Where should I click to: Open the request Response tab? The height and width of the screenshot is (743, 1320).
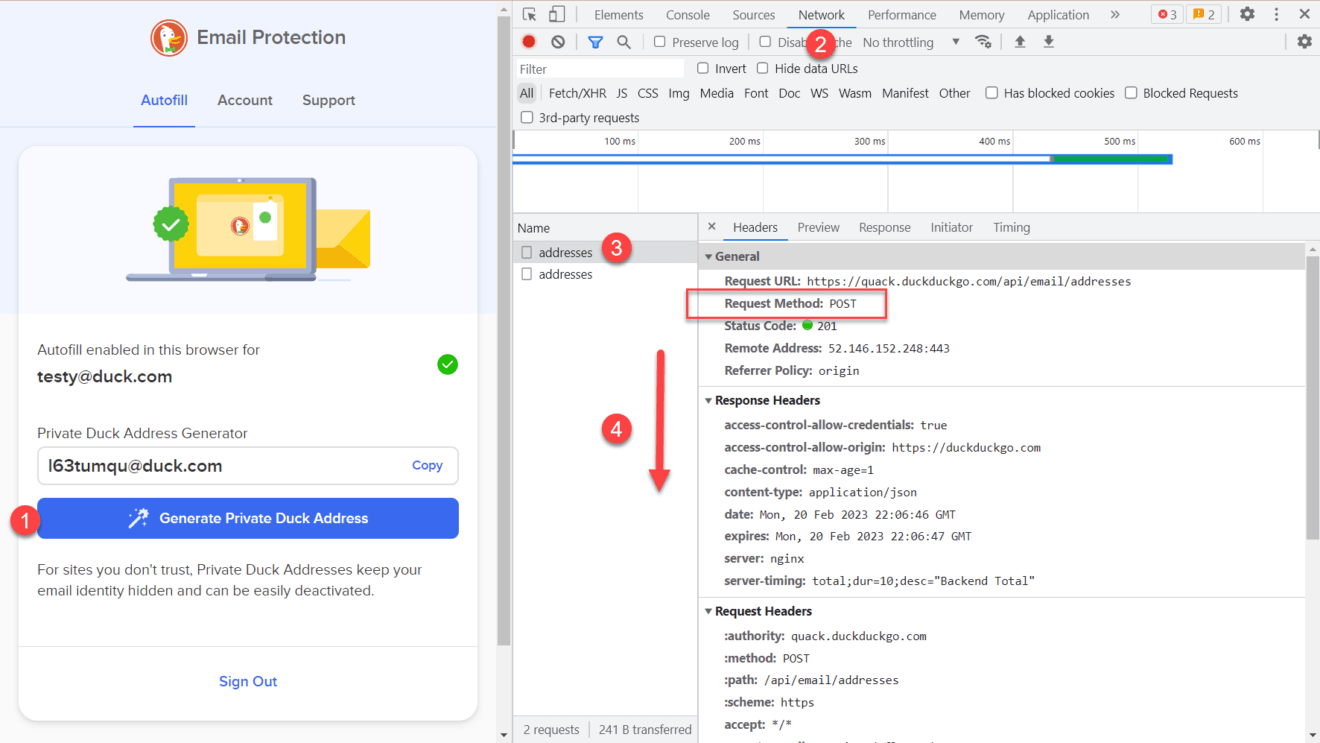tap(885, 227)
